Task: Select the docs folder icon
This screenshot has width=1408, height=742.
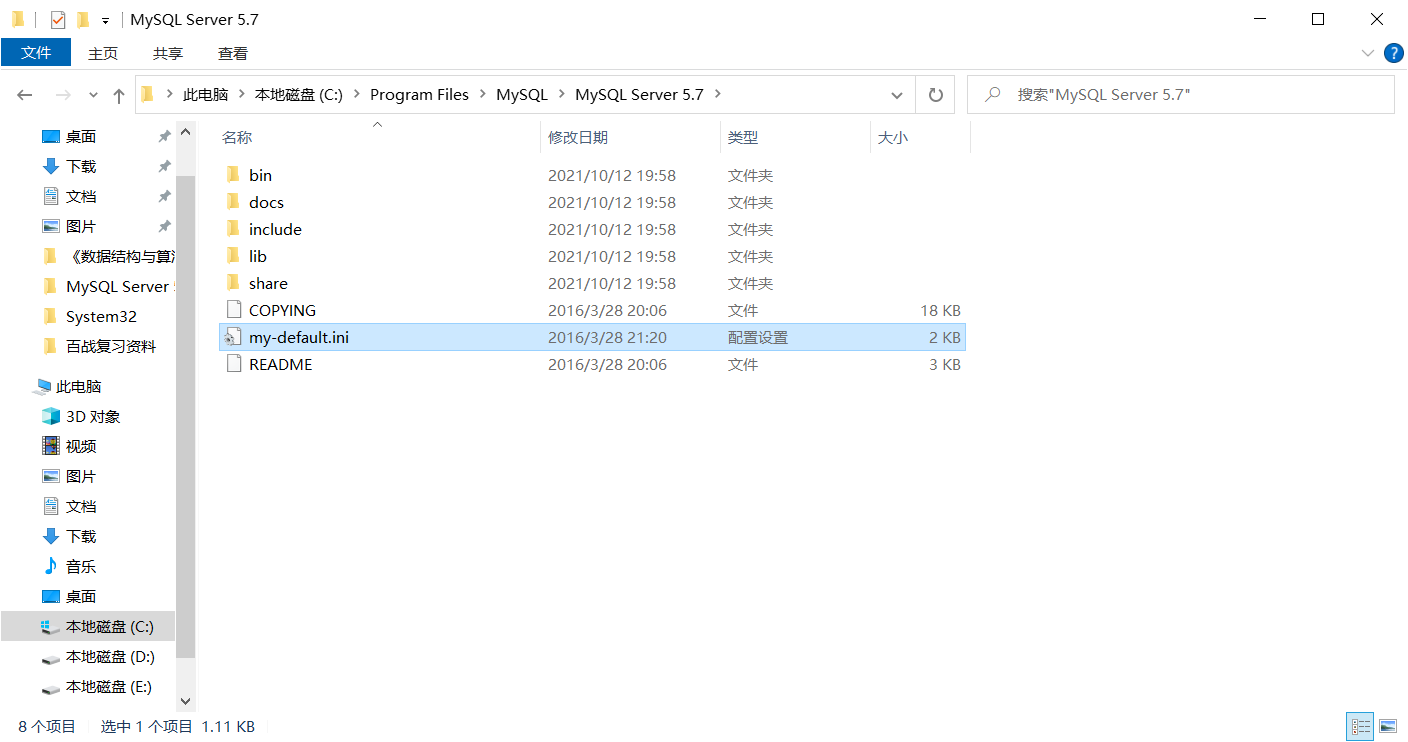Action: 233,202
